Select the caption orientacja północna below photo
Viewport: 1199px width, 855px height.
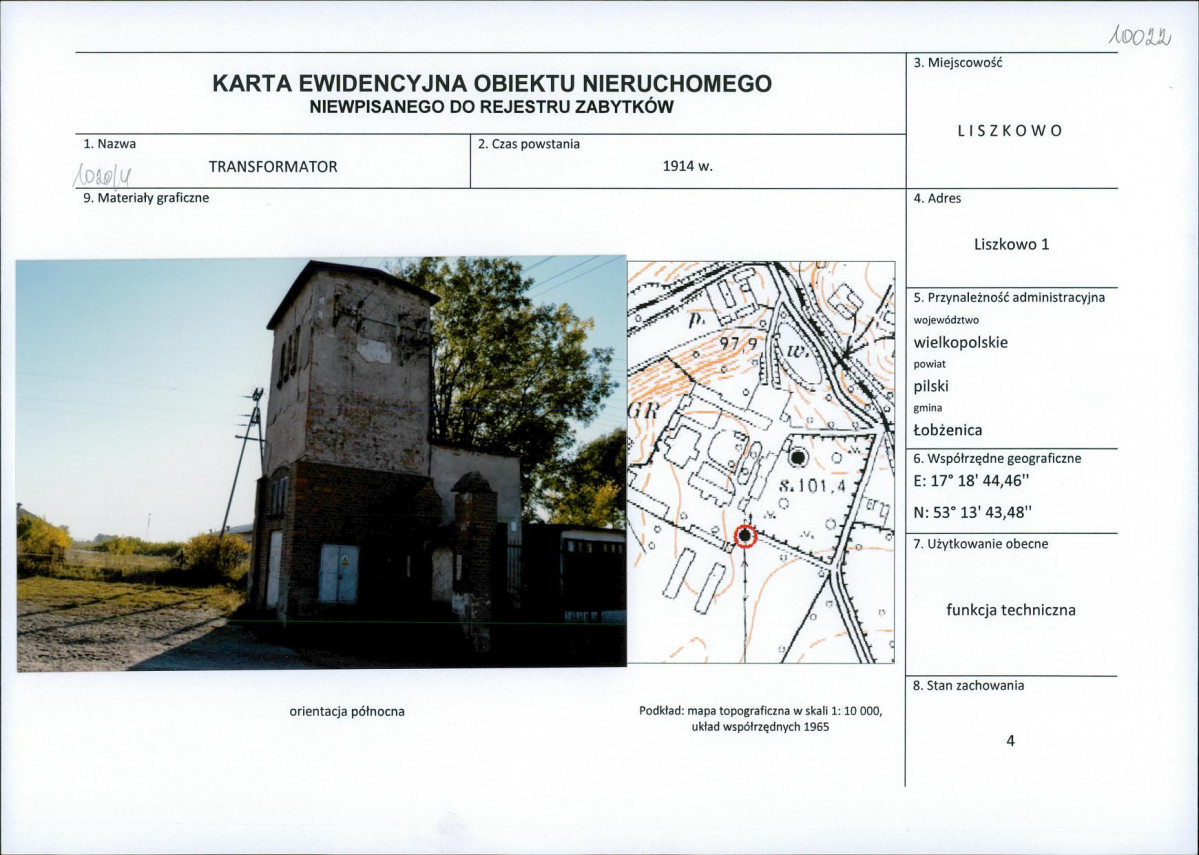[x=347, y=712]
